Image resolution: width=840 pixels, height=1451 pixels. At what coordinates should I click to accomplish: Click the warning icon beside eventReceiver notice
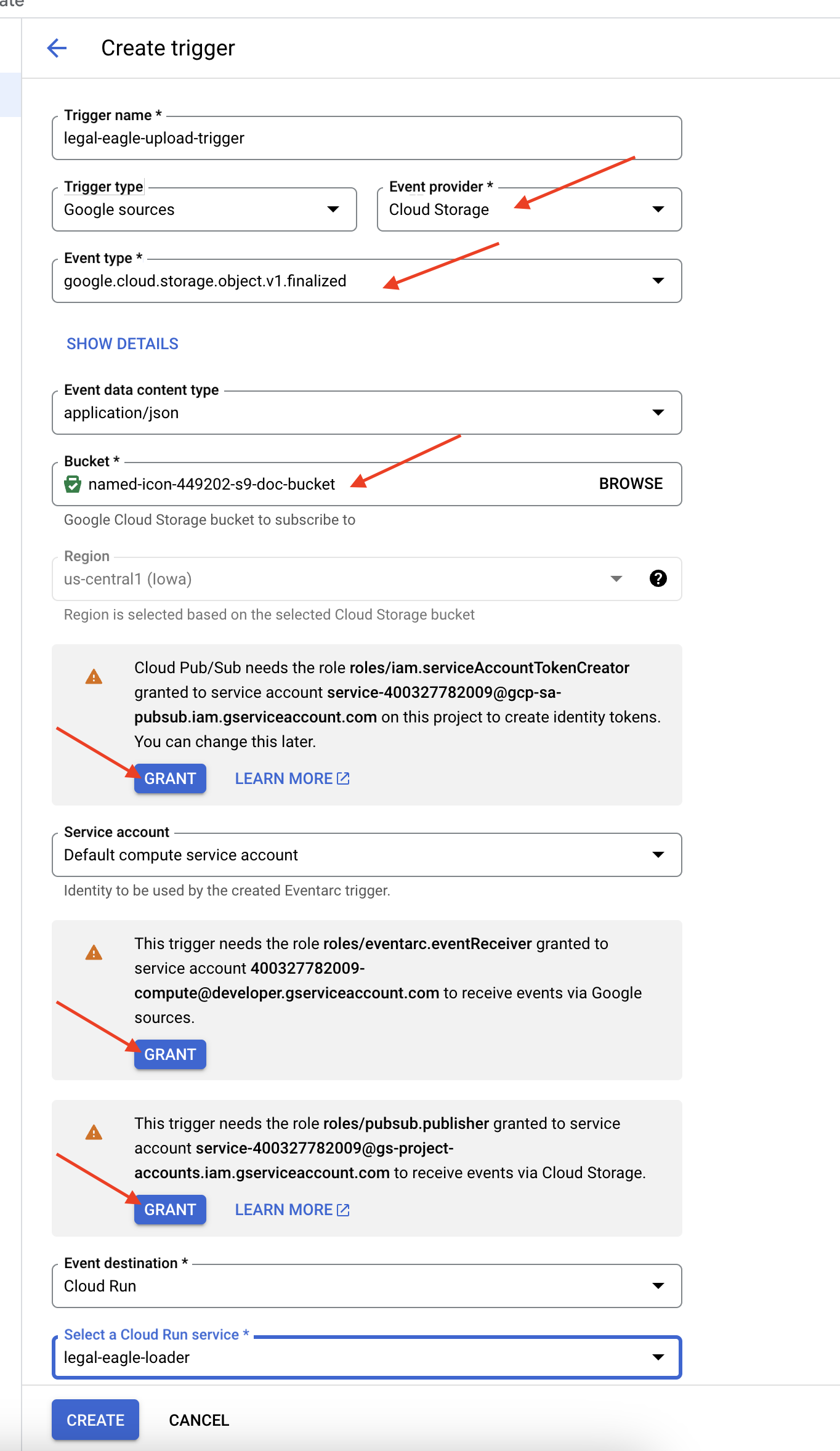94,953
